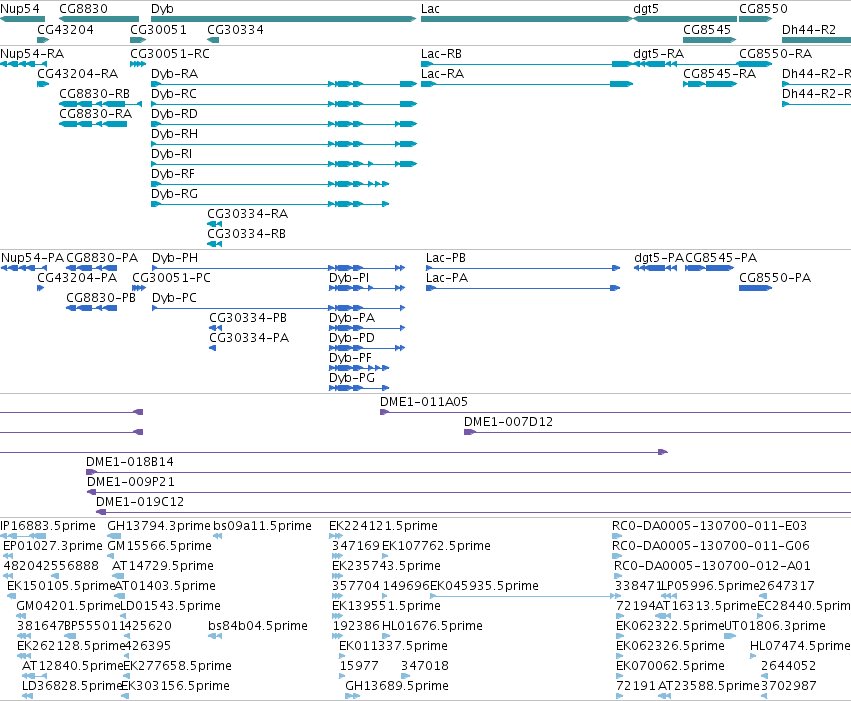Select the Lac-PA protein label
Image resolution: width=851 pixels, height=701 pixels.
click(x=447, y=278)
